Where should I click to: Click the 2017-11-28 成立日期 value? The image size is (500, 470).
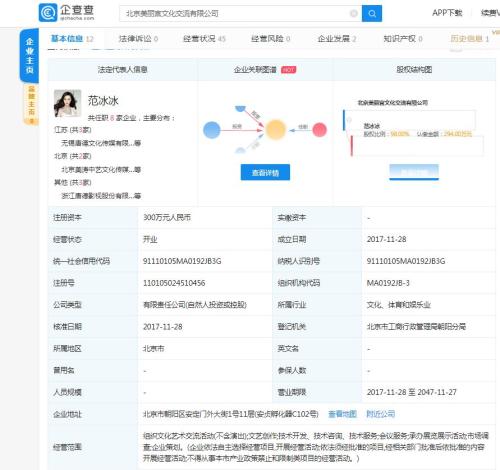(x=386, y=239)
